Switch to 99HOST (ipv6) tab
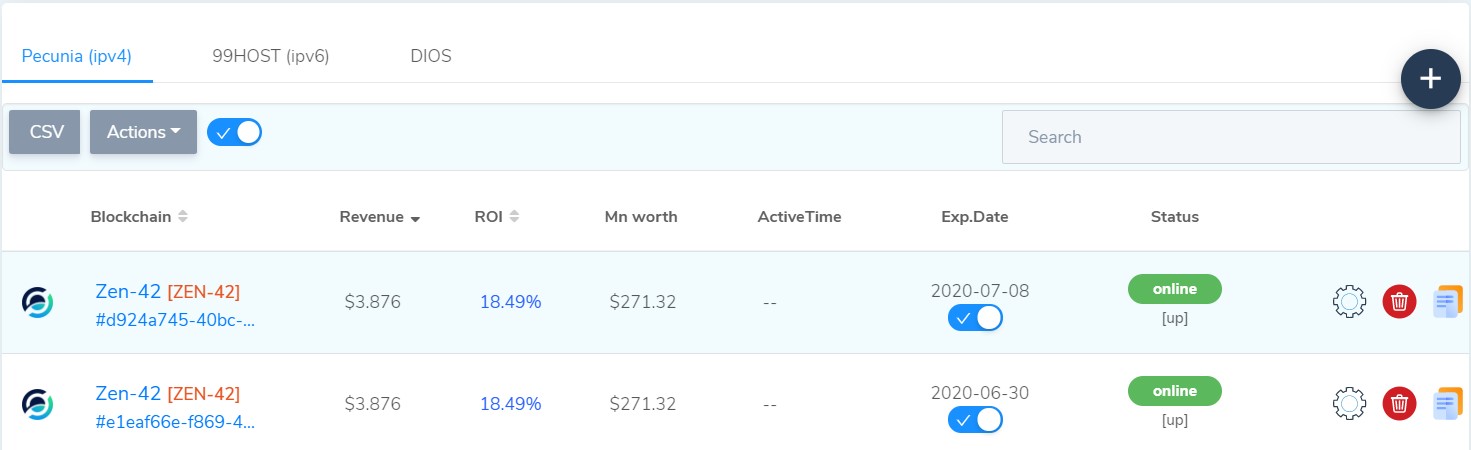Screen dimensions: 1471x450 (x=270, y=56)
